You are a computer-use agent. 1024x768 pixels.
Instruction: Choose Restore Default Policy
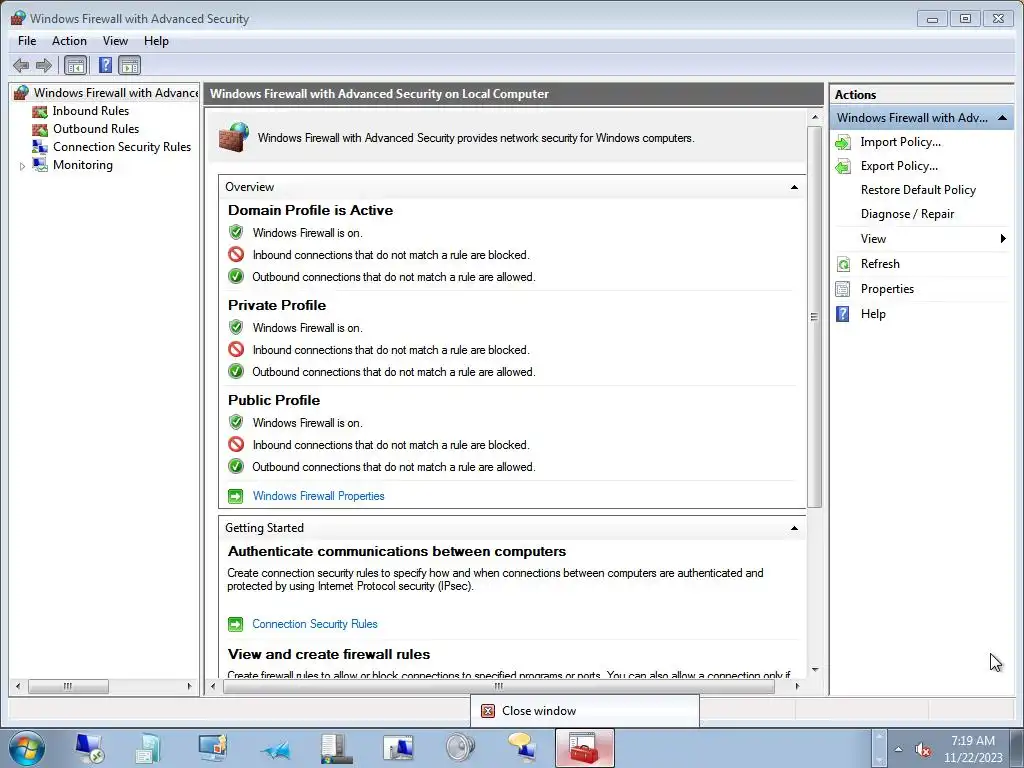(x=918, y=190)
